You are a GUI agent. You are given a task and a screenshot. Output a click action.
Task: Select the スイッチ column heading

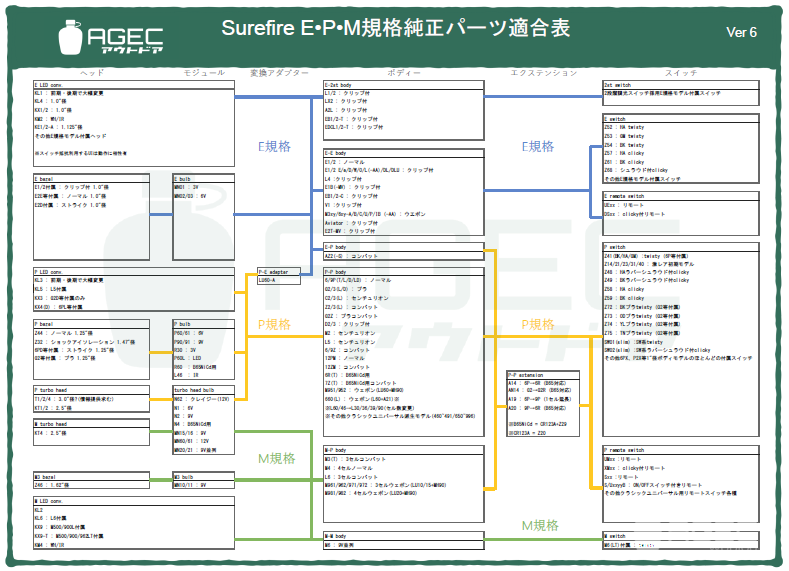[681, 73]
